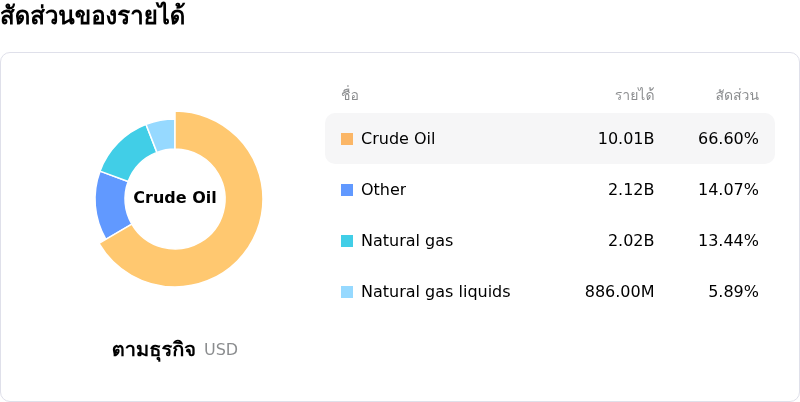
Task: Click the light blue Natural gas liquids swatch
Action: coord(347,292)
